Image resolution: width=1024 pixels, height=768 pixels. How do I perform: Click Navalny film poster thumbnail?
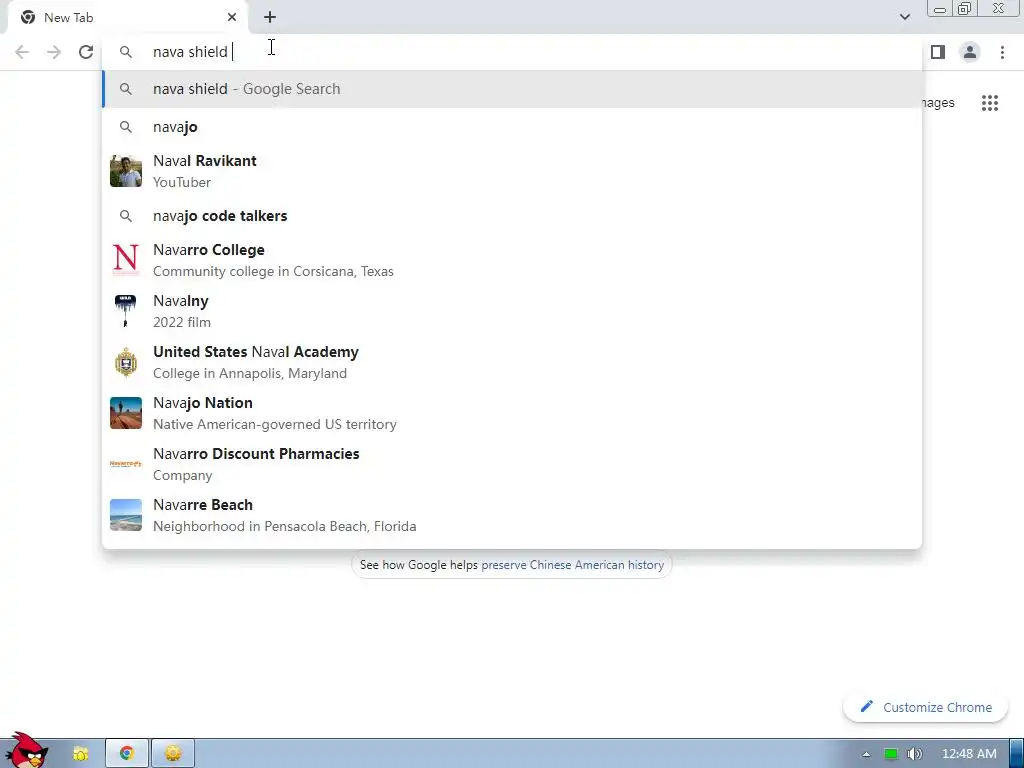(126, 311)
